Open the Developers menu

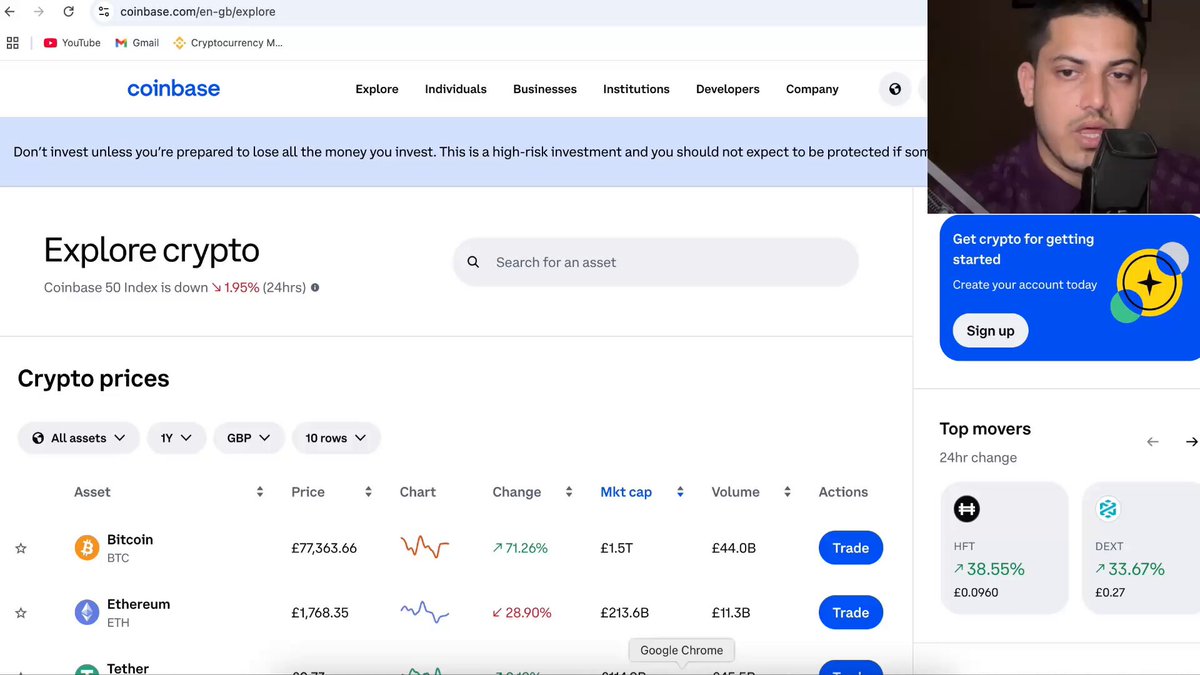point(728,89)
